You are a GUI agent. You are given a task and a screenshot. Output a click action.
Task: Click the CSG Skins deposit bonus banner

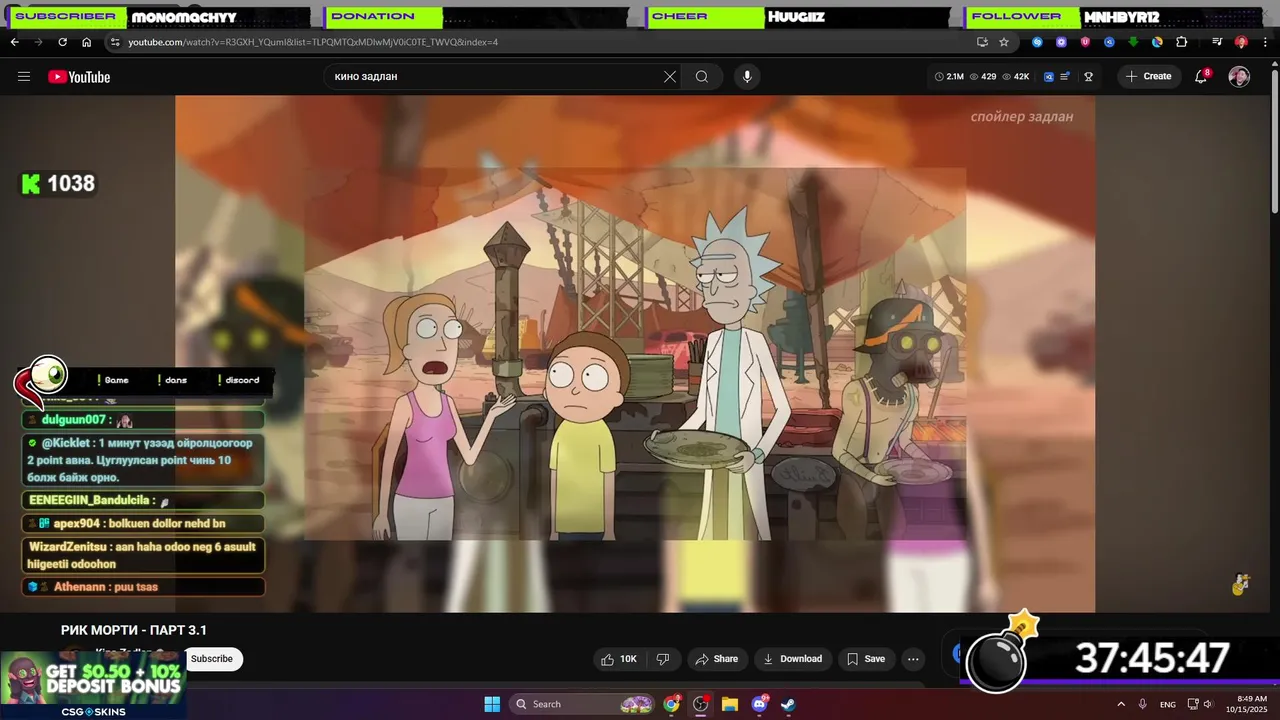[93, 686]
